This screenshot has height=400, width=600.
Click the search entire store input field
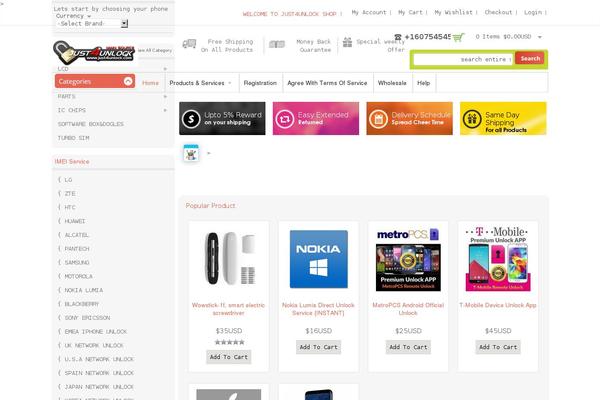tap(463, 59)
